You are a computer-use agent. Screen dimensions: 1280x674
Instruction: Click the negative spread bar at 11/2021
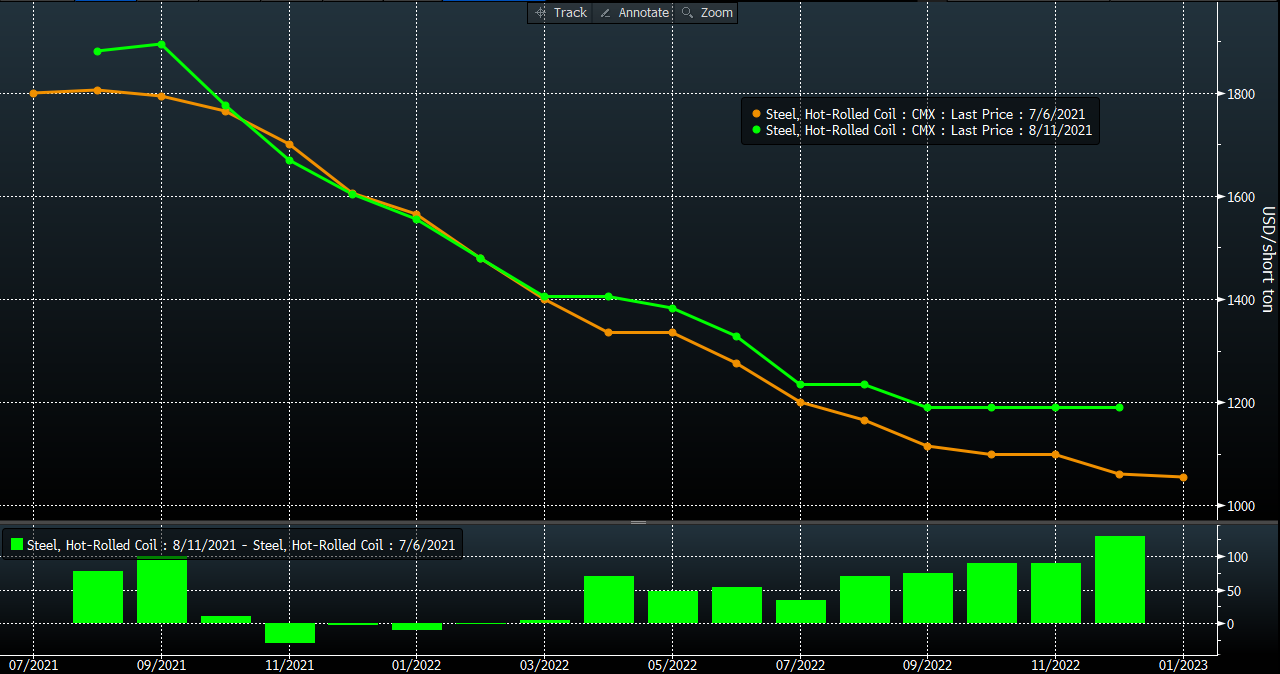290,633
